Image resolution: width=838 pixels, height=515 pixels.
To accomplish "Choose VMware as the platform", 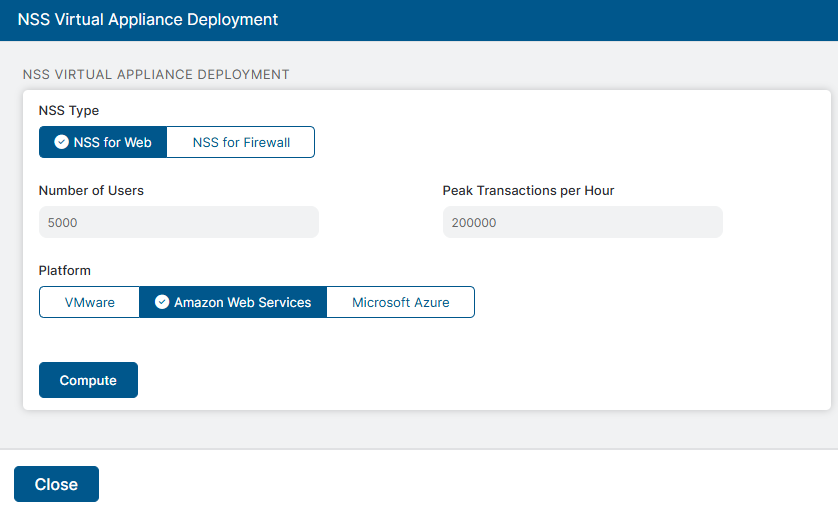I will pos(90,302).
